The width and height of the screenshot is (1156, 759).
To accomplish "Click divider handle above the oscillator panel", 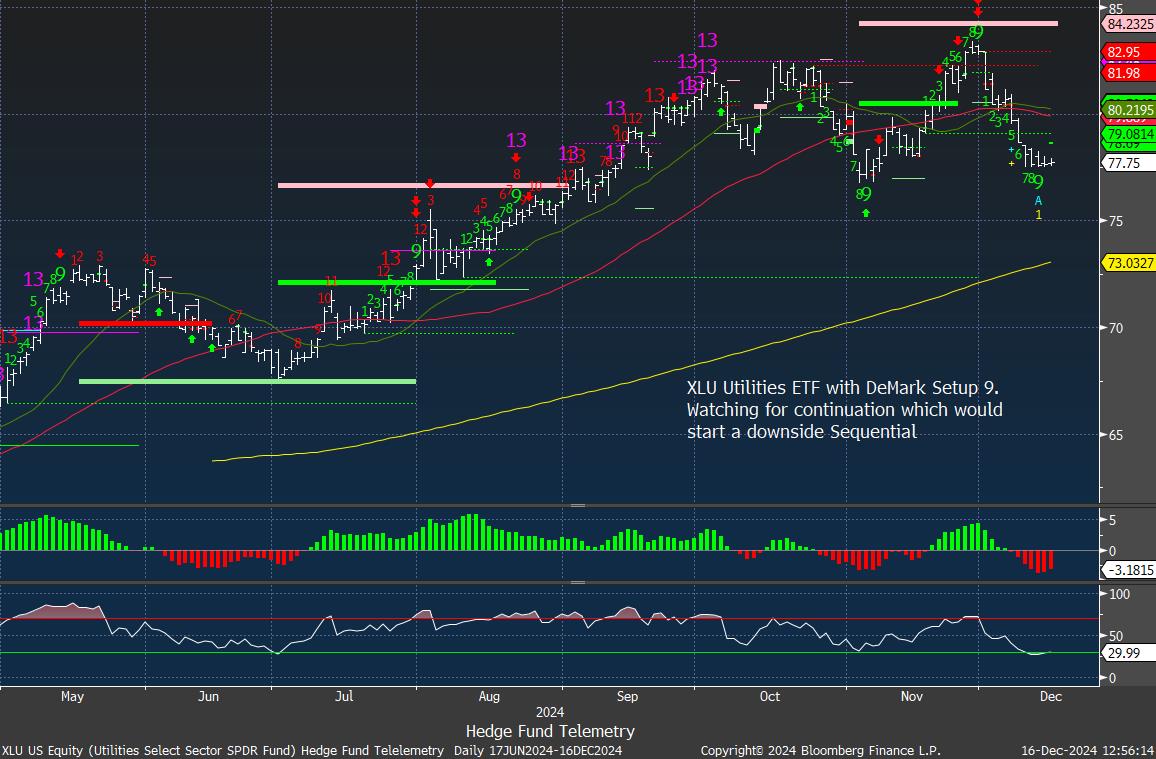I will [x=577, y=582].
